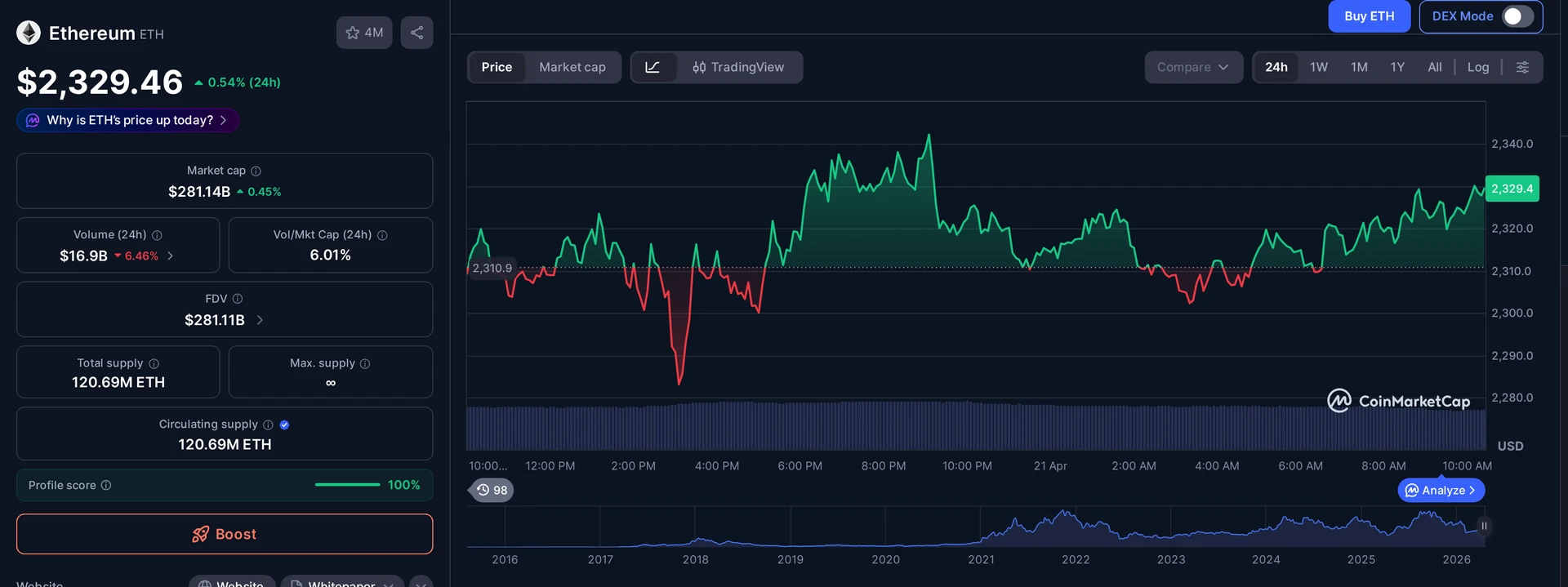Click the $281.11B FDV value
The image size is (1568, 587).
click(x=215, y=320)
